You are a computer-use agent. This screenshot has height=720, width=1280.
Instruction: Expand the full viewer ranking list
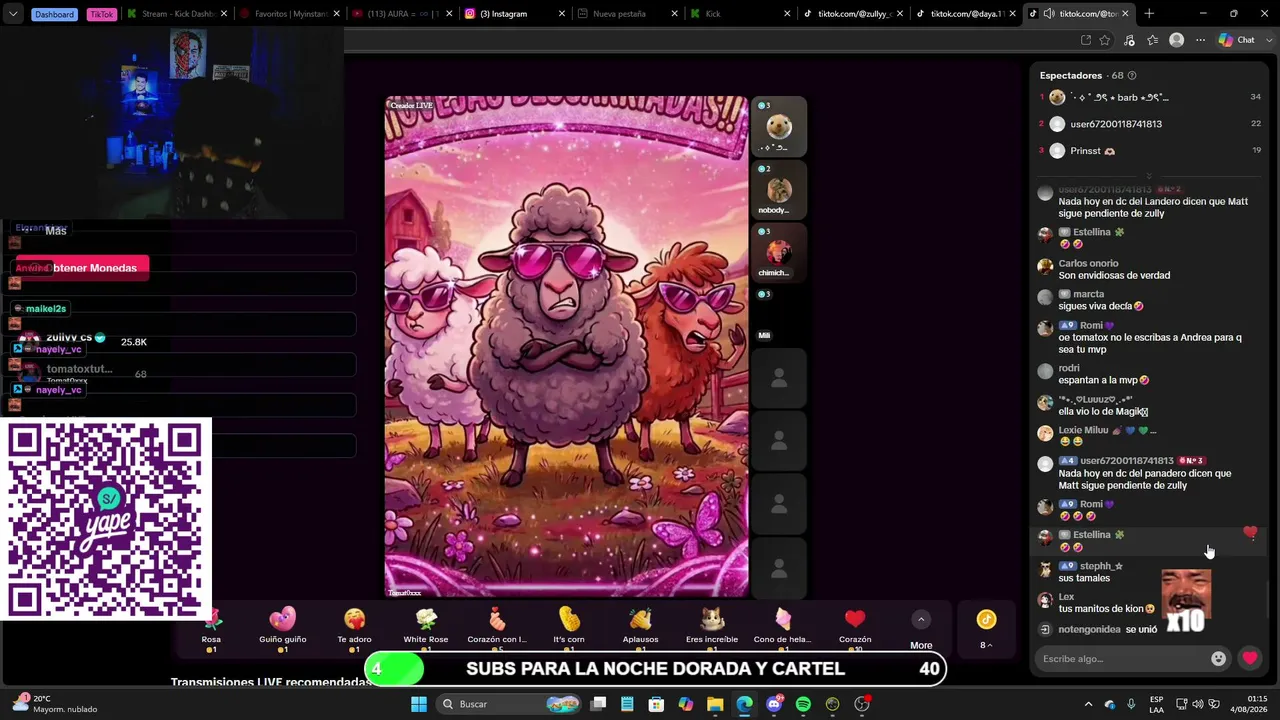click(x=1149, y=176)
